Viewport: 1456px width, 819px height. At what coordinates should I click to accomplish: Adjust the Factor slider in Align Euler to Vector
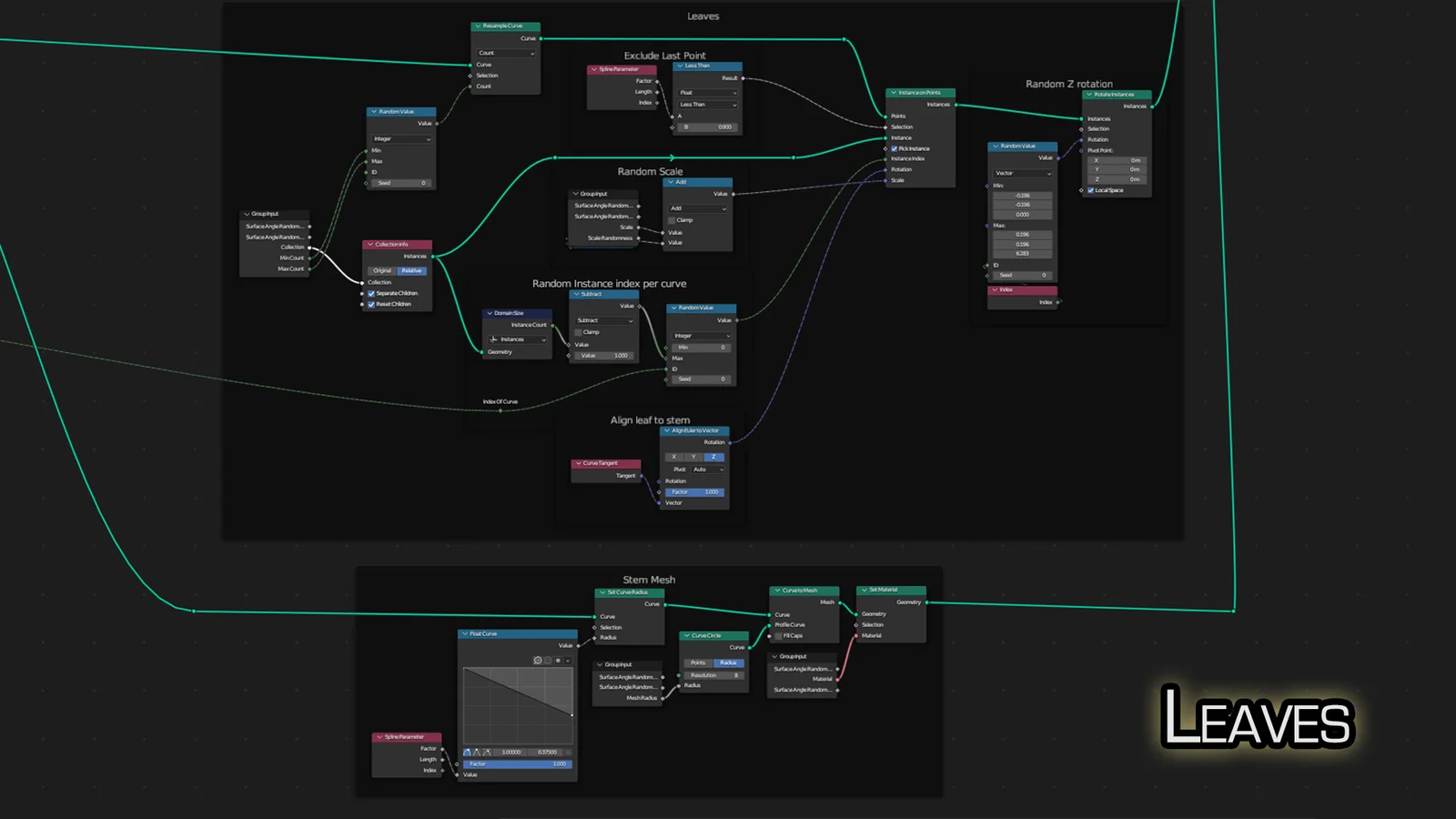pyautogui.click(x=694, y=492)
